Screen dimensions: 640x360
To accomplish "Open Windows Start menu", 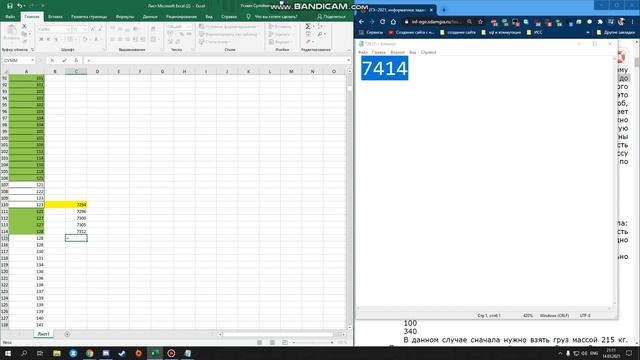I will pos(8,353).
